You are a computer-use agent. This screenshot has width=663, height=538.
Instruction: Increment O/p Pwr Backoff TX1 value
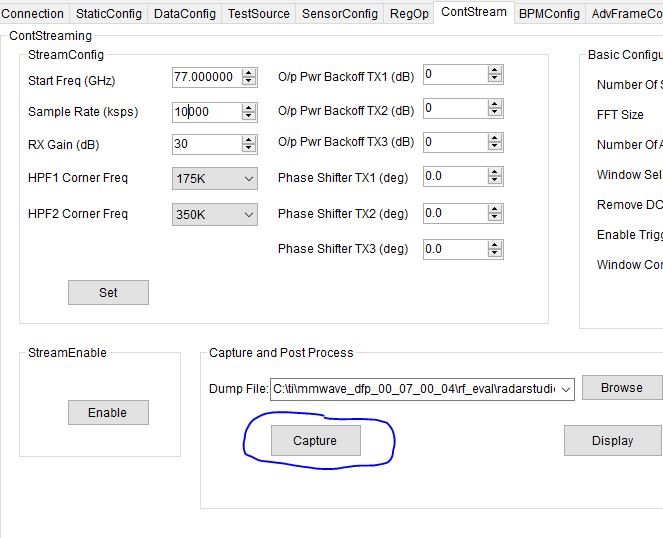pos(495,70)
